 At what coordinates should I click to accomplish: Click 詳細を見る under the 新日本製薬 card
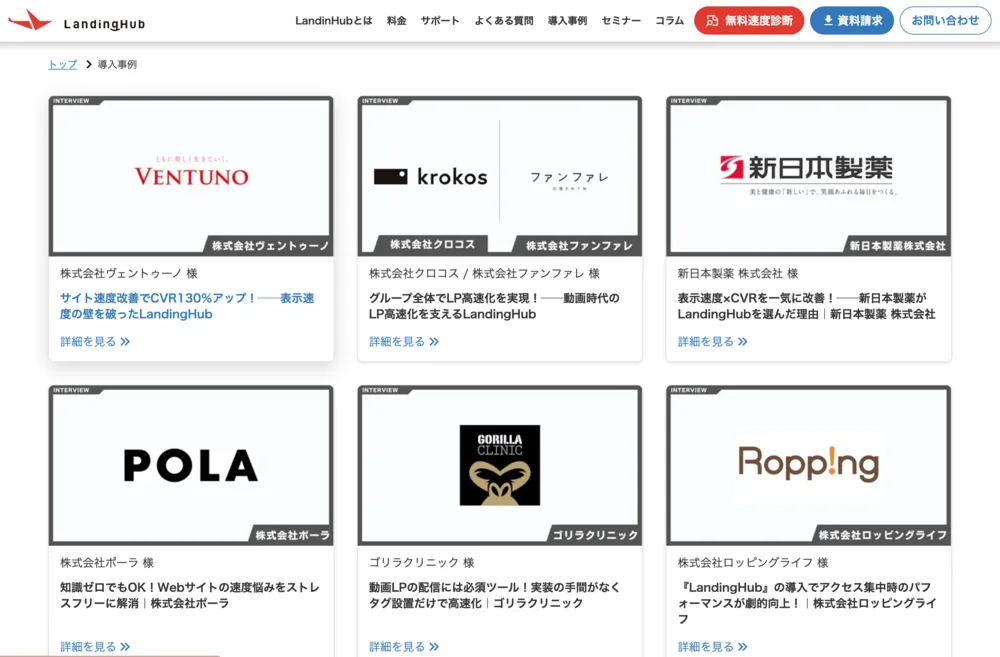tap(712, 342)
